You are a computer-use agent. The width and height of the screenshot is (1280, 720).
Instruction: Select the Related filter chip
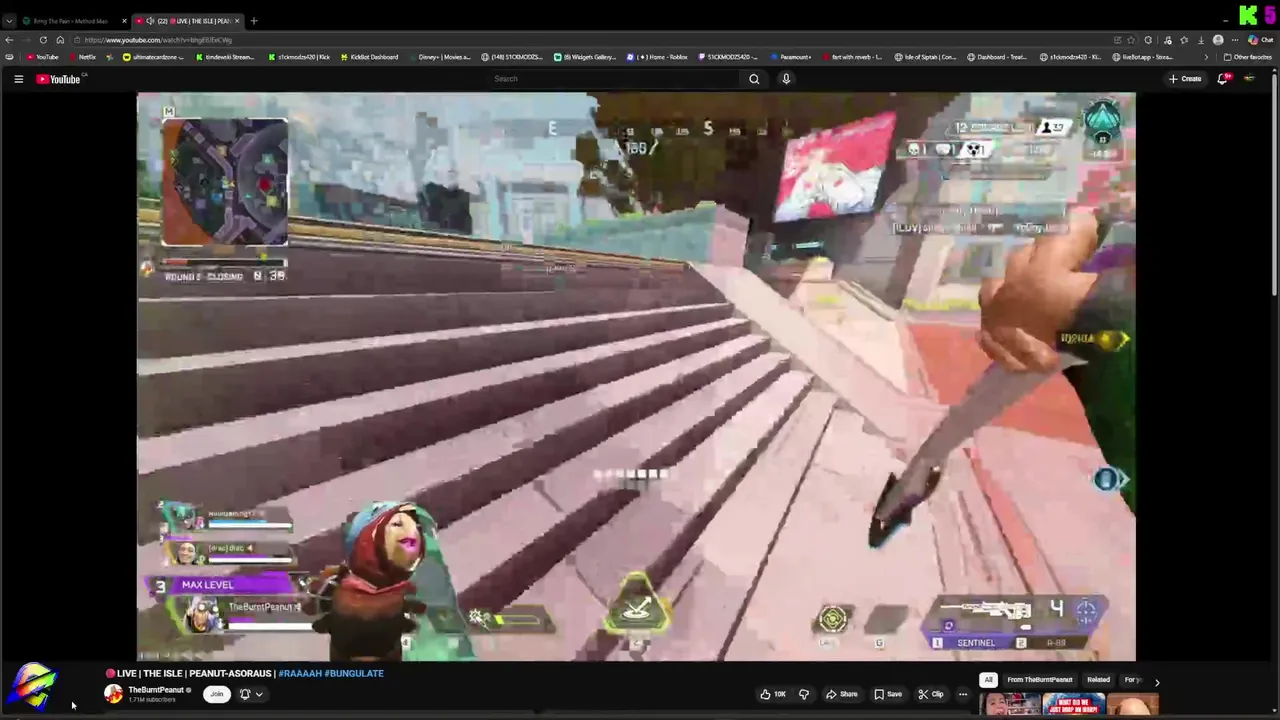[1098, 680]
